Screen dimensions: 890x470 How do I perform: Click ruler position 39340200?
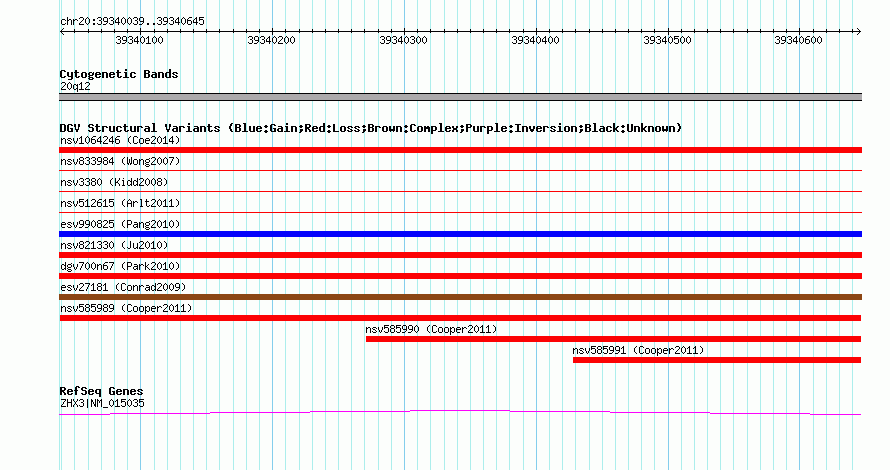tap(271, 40)
